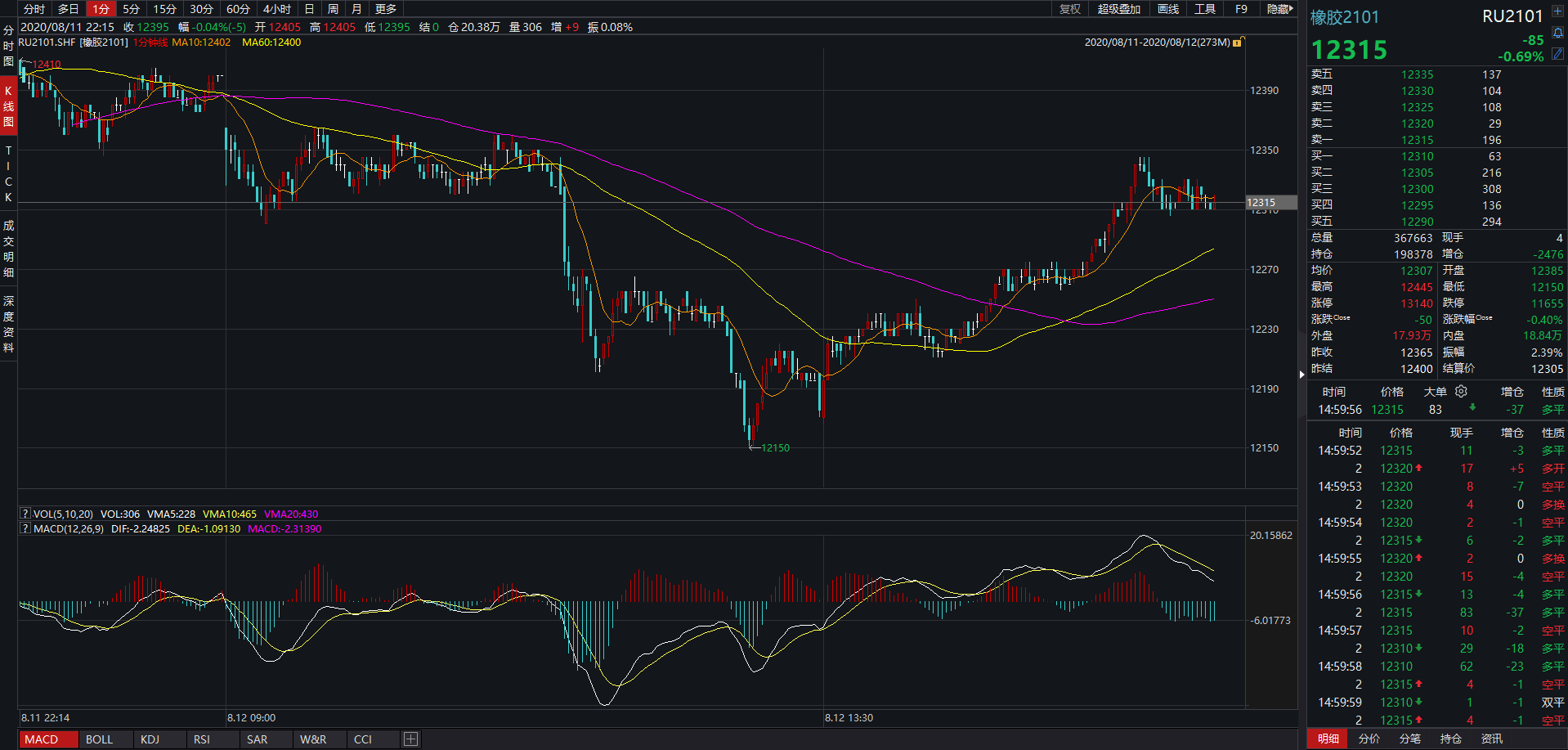
Task: Switch to the 分价 bottom tab
Action: pyautogui.click(x=1369, y=739)
